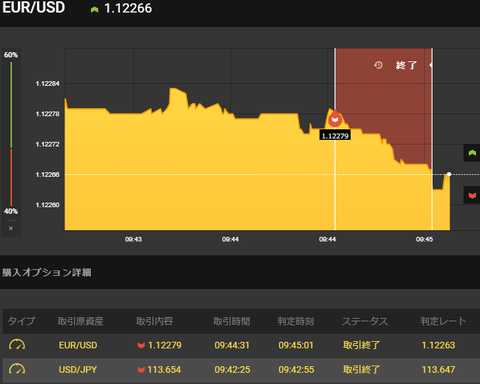Click the 判定レート column header
Screen dimensions: 480x384
[443, 321]
